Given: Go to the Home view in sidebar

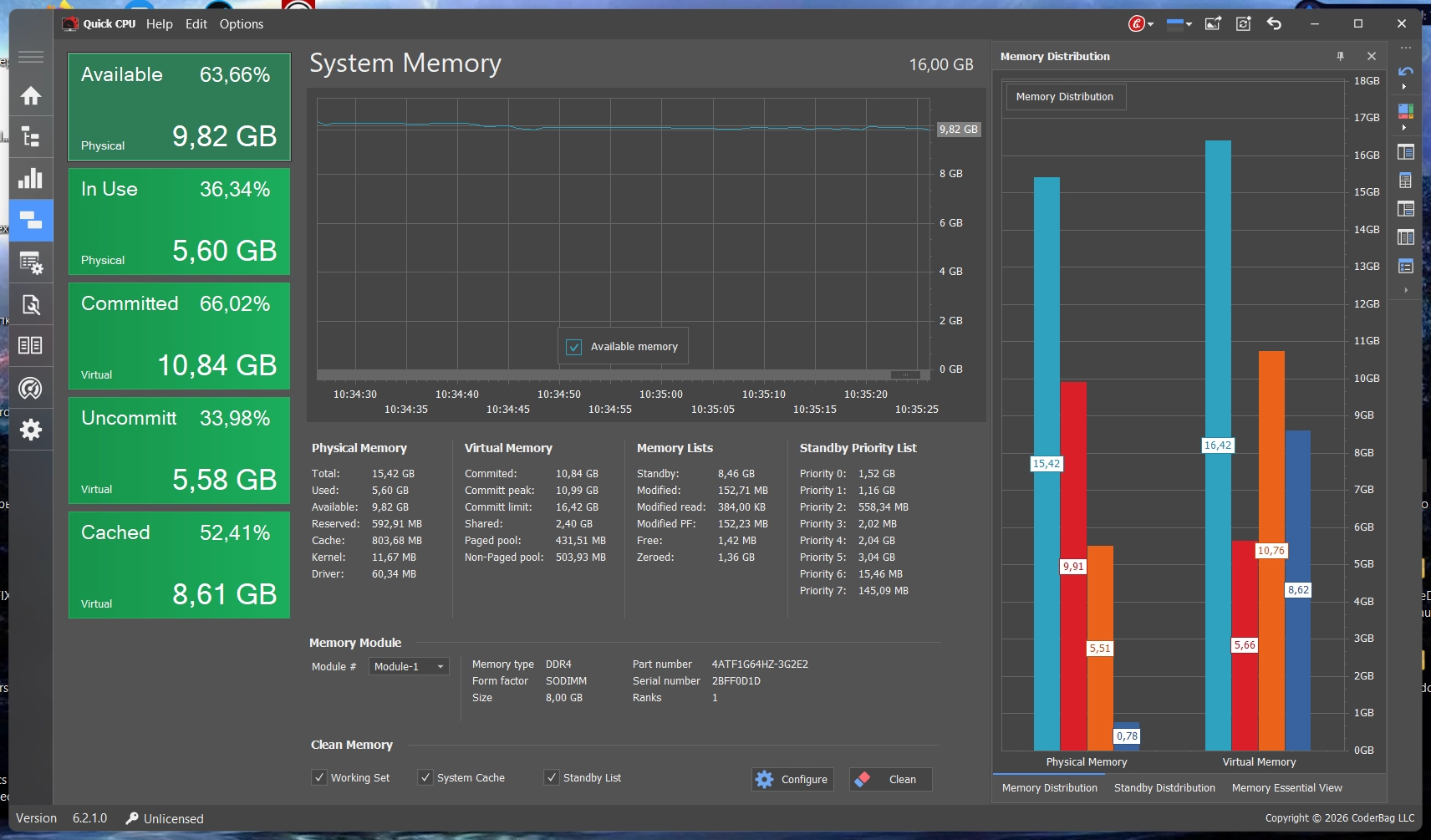Looking at the screenshot, I should pyautogui.click(x=31, y=96).
